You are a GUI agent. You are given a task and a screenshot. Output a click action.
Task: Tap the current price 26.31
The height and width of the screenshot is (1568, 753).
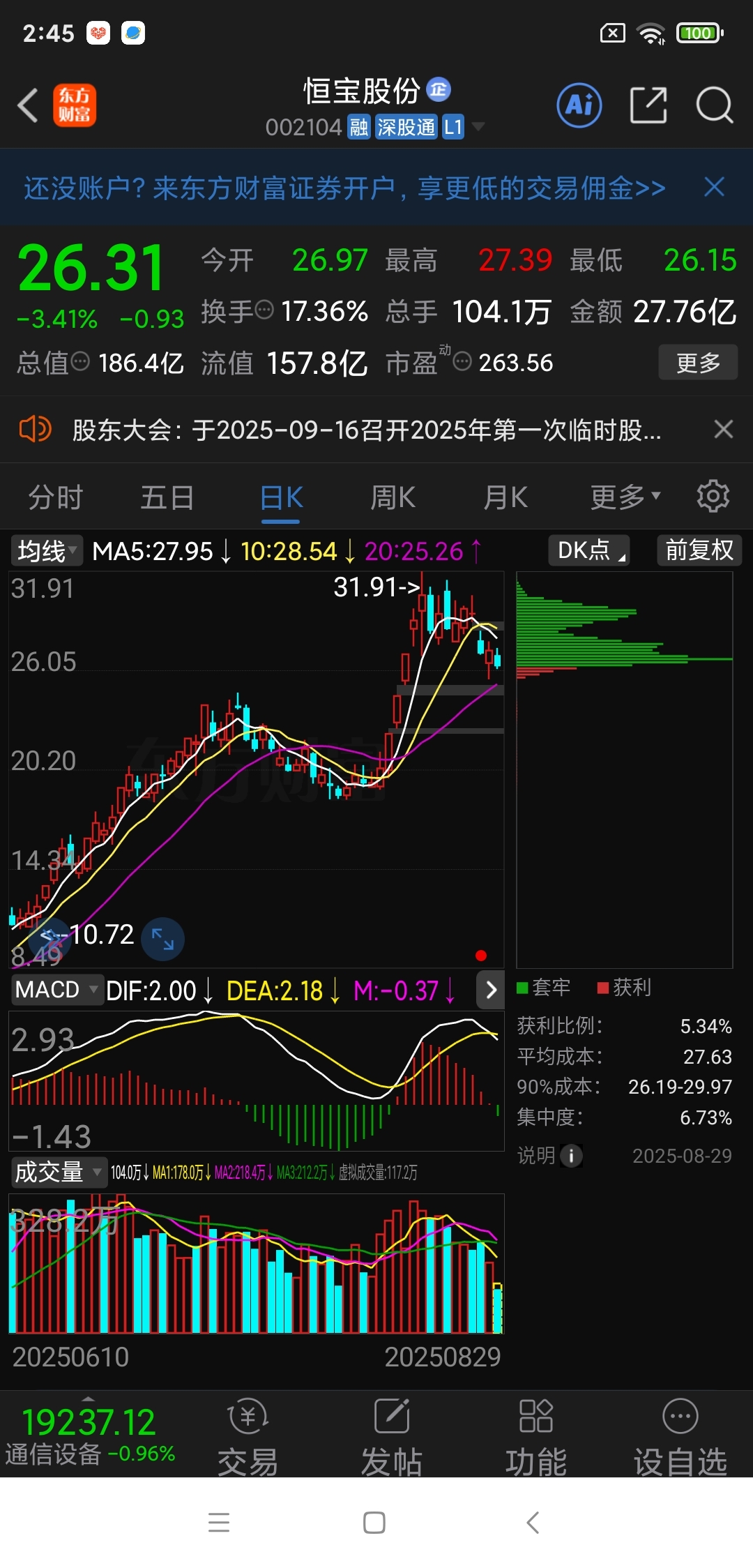click(x=91, y=268)
